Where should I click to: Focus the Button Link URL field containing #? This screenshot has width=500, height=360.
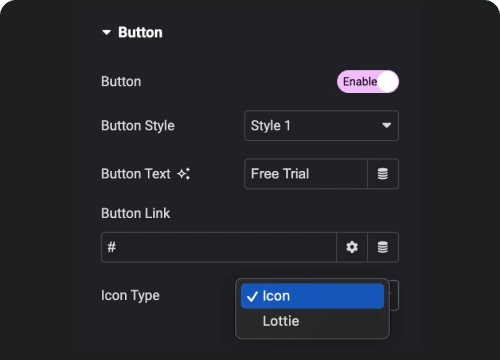pyautogui.click(x=219, y=247)
